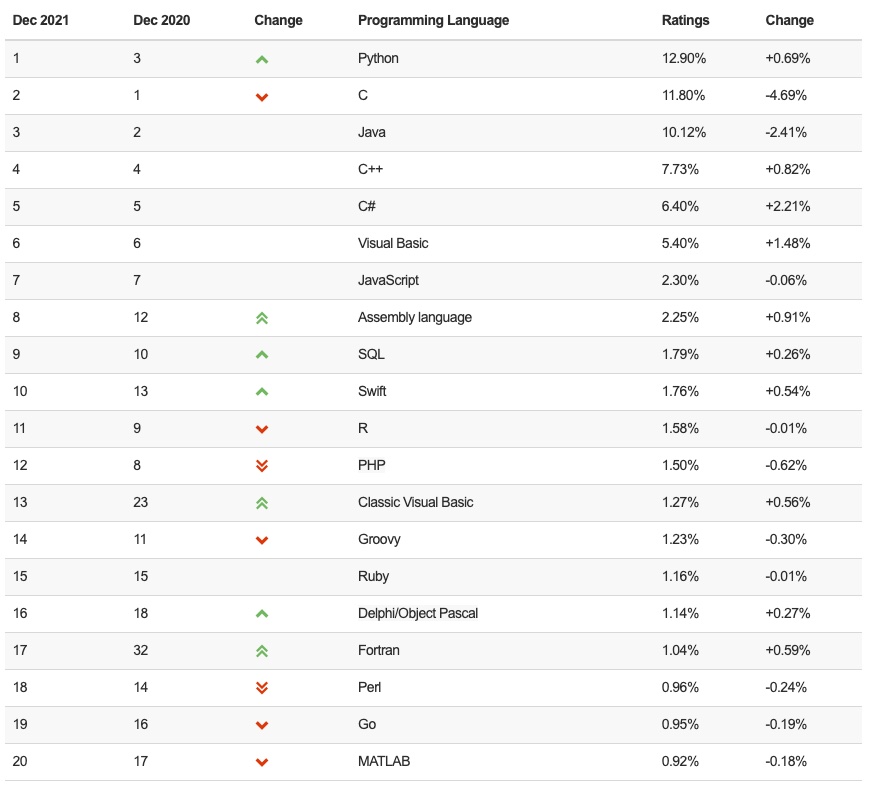Click the red down arrow in C row
This screenshot has height=794, width=876.
261,97
